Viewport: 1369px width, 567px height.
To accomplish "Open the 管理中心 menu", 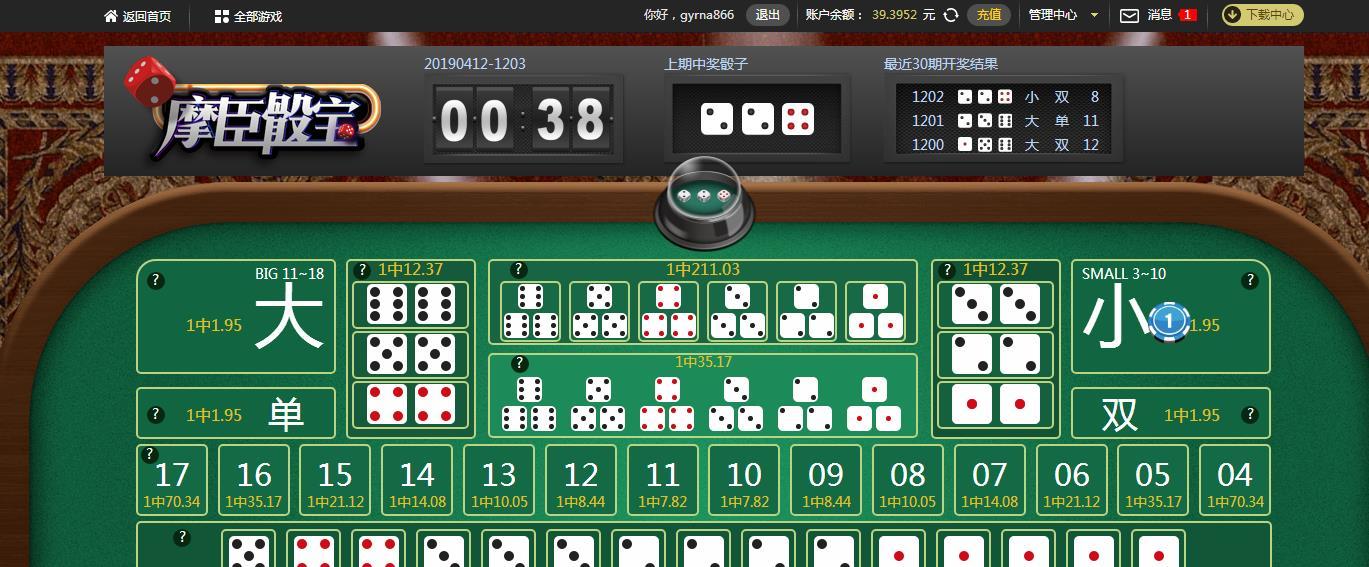I will coord(1053,15).
